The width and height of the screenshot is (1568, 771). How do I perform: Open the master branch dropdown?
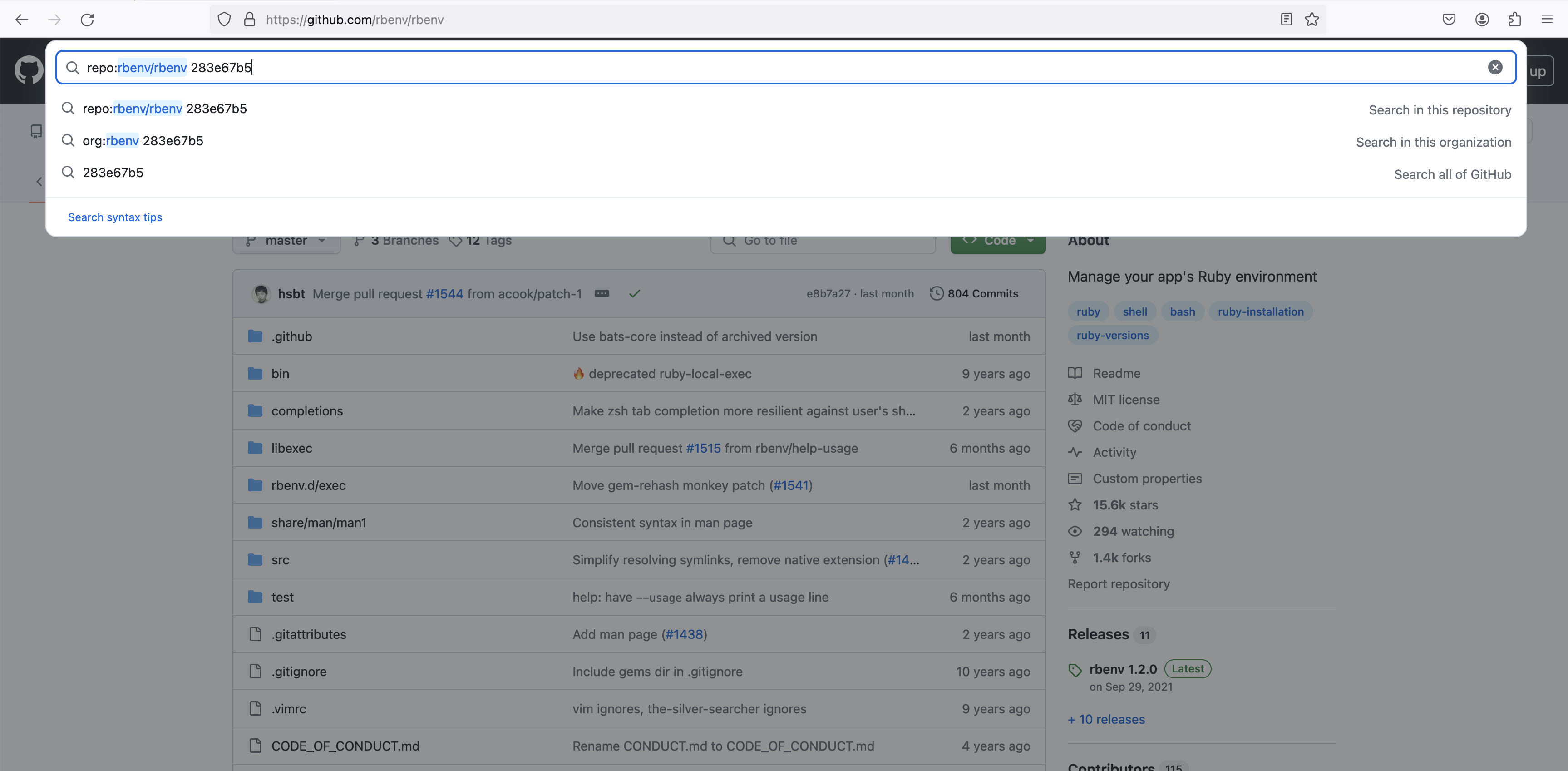286,241
